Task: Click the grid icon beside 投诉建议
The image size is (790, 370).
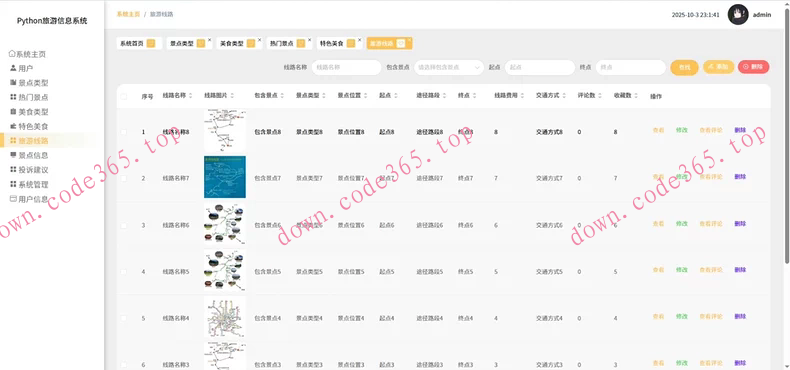Action: (x=13, y=170)
